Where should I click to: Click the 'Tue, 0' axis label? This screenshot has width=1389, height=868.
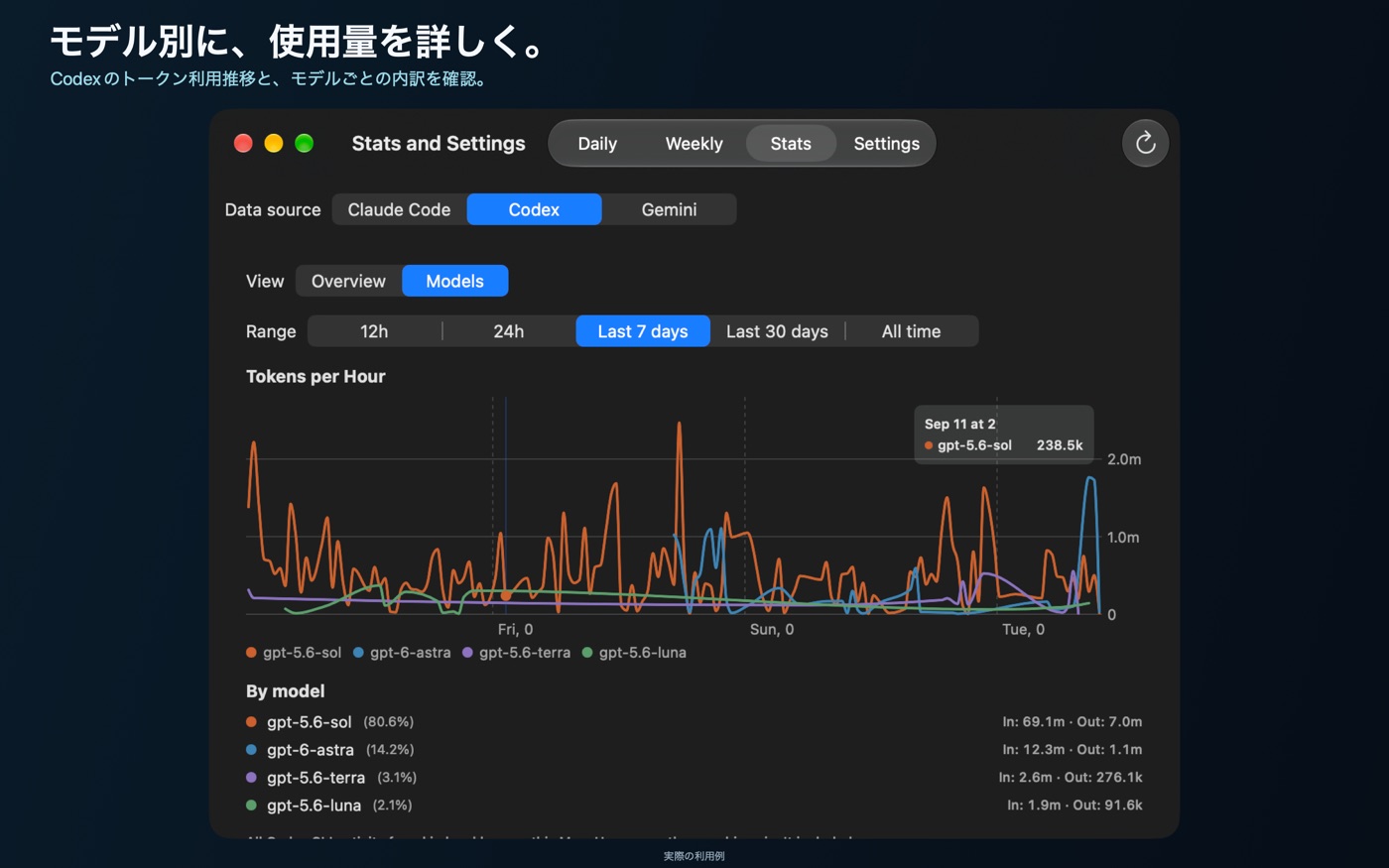[x=1023, y=630]
